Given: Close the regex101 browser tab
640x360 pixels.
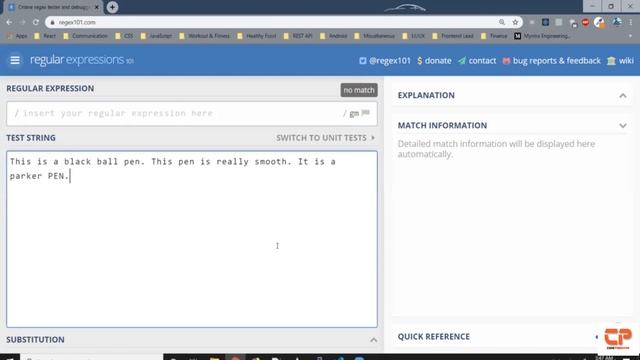Looking at the screenshot, I should 97,7.
